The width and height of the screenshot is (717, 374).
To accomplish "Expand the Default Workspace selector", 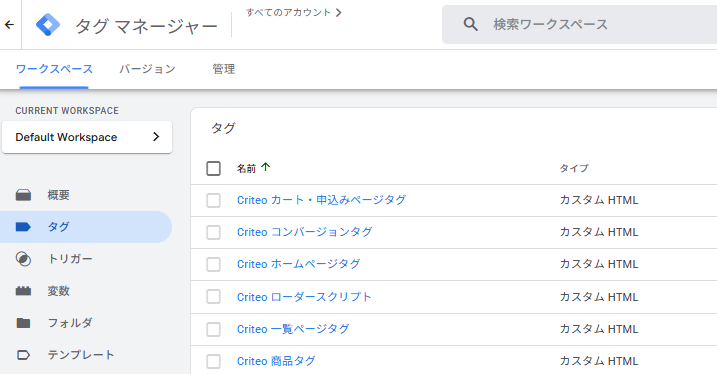I will [x=87, y=137].
